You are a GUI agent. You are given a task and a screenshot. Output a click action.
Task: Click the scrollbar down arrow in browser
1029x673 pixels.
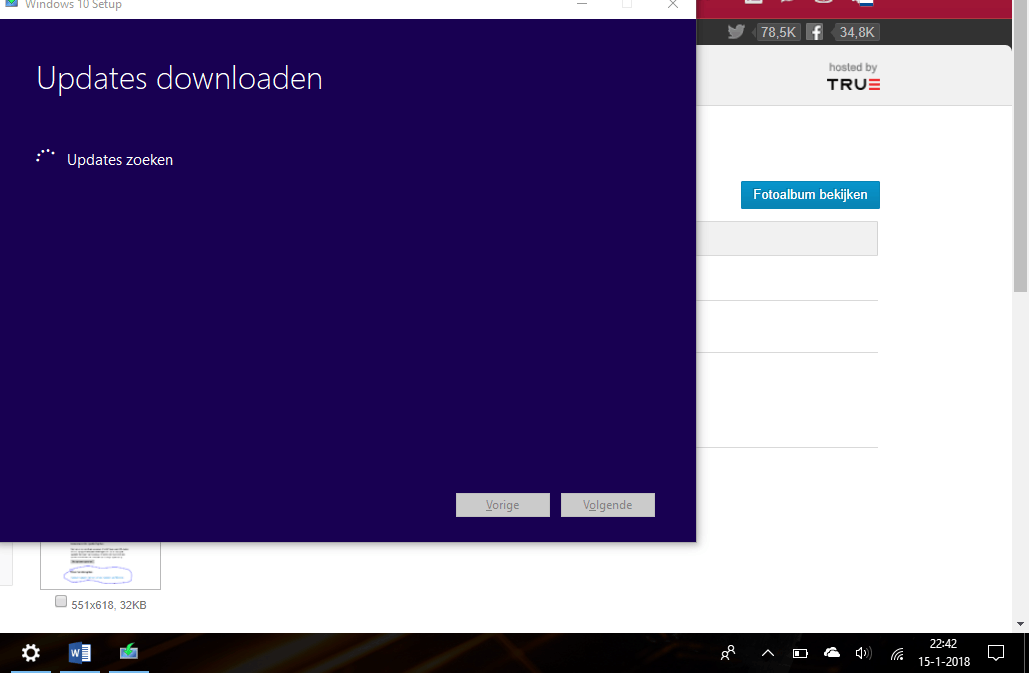1020,624
